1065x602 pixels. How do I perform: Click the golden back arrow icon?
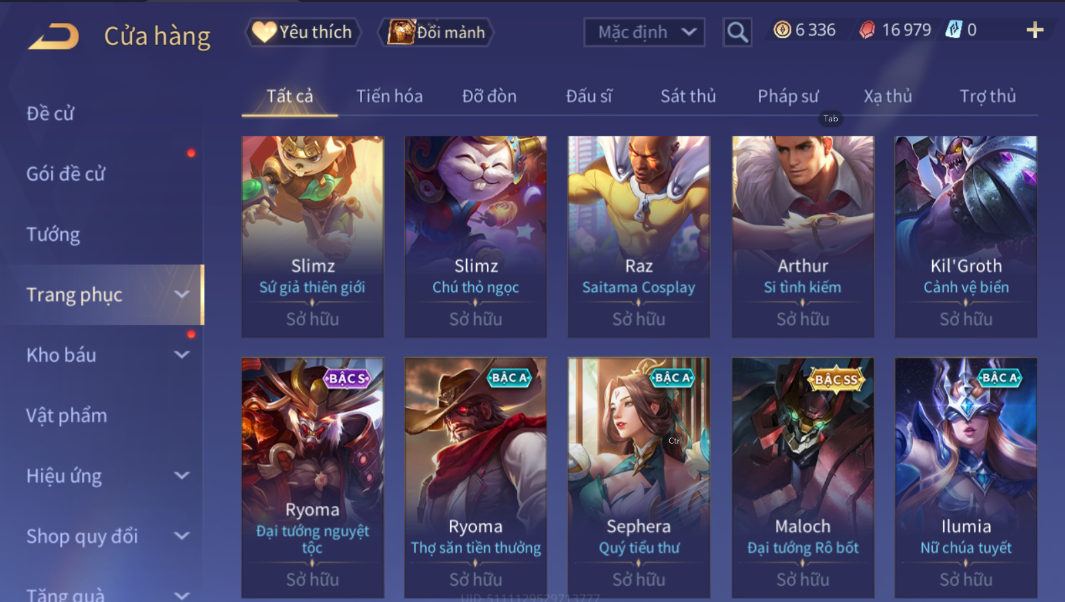pyautogui.click(x=54, y=36)
